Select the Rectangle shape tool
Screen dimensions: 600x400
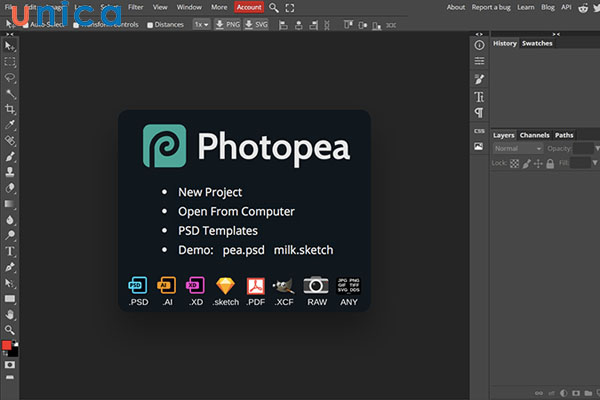pos(10,299)
